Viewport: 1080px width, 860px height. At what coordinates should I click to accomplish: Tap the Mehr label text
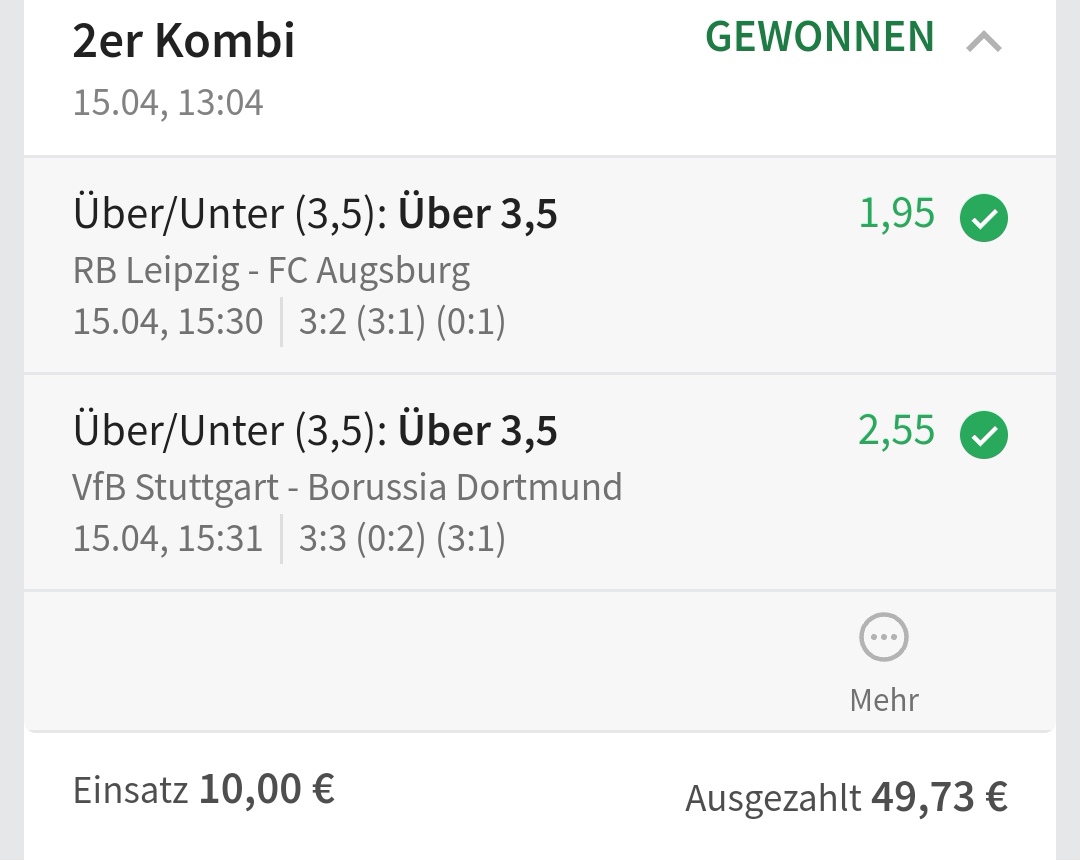[884, 699]
